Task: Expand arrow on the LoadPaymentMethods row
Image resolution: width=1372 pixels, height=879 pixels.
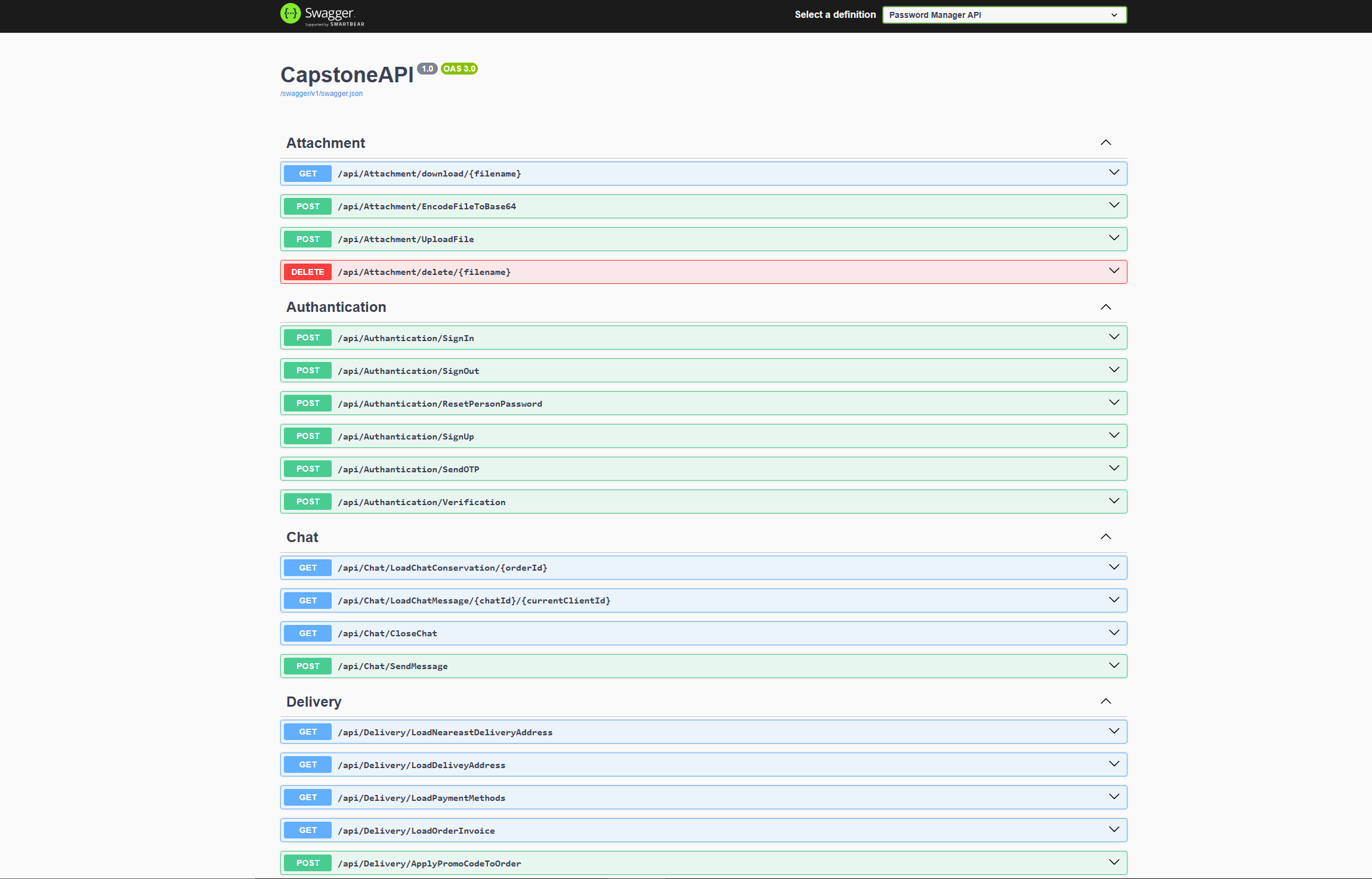Action: 1114,797
